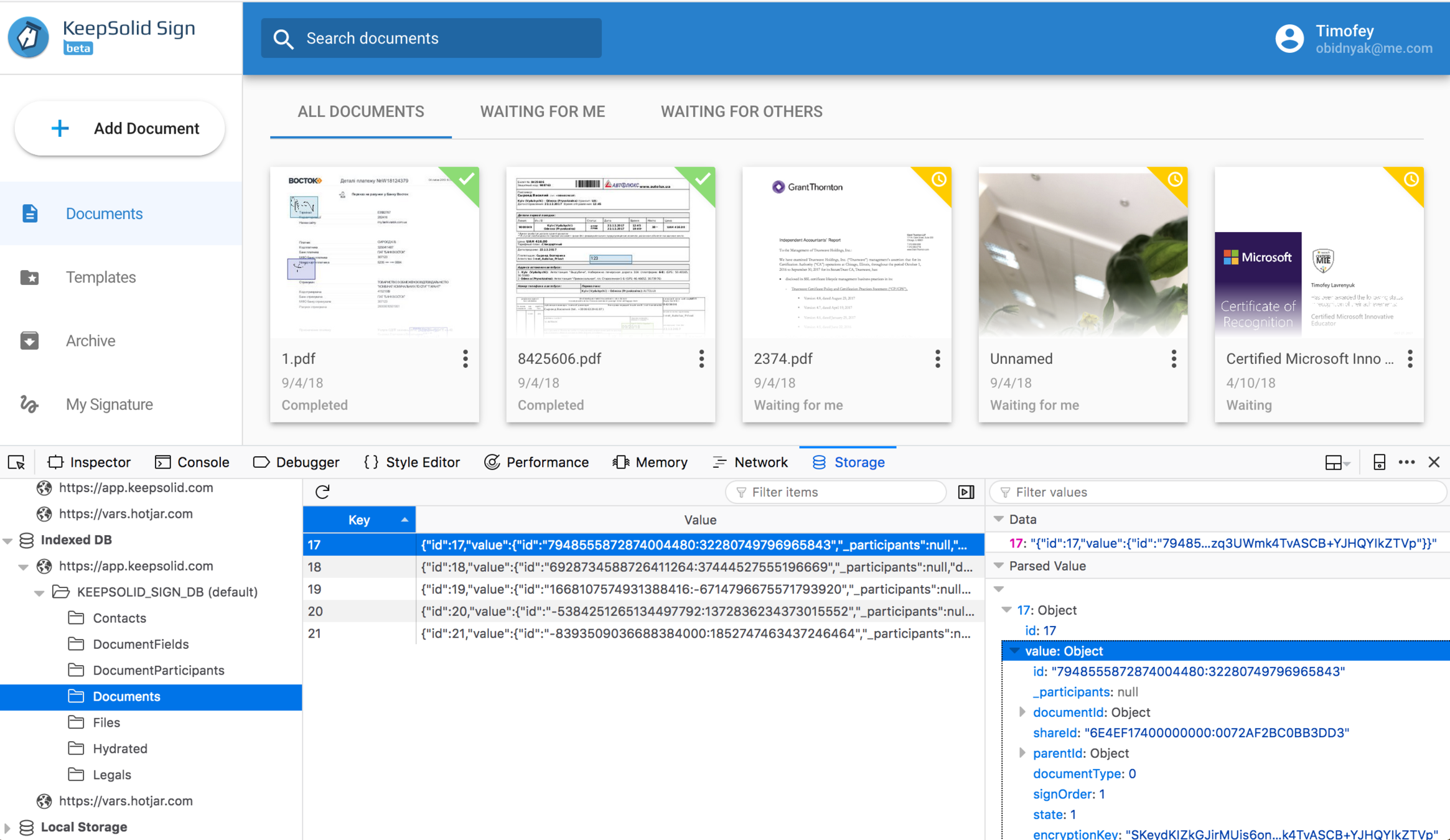Click the storage refresh icon
The height and width of the screenshot is (840, 1450).
(x=322, y=492)
